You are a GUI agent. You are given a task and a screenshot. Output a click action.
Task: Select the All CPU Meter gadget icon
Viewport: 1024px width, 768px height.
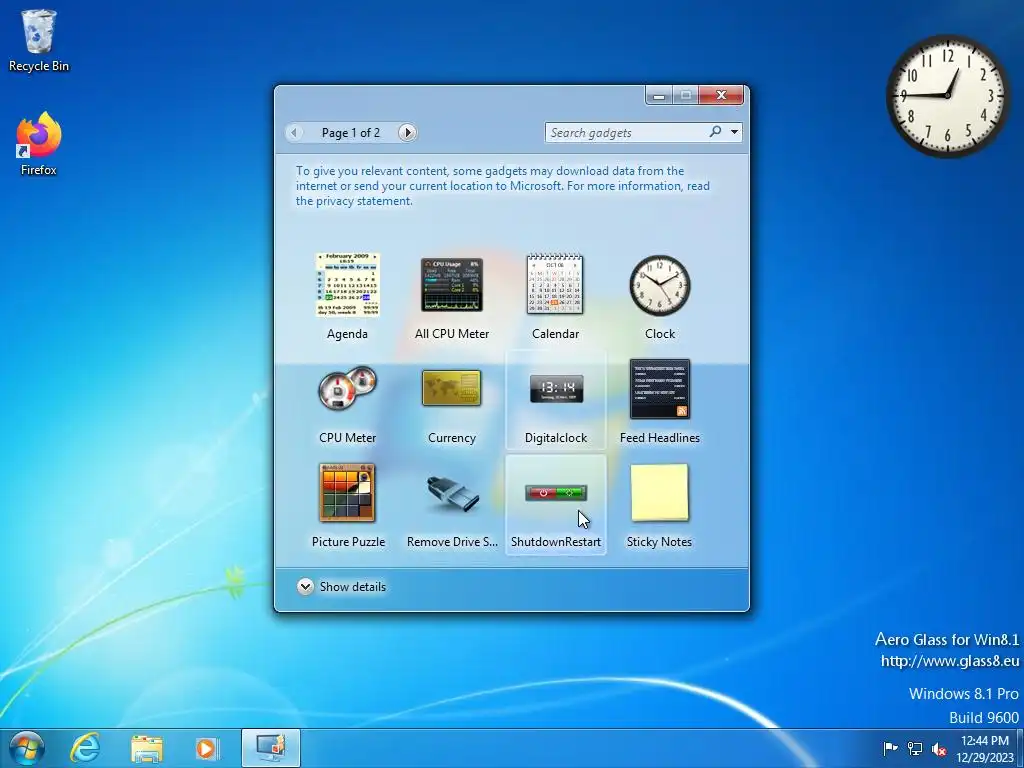click(x=452, y=285)
